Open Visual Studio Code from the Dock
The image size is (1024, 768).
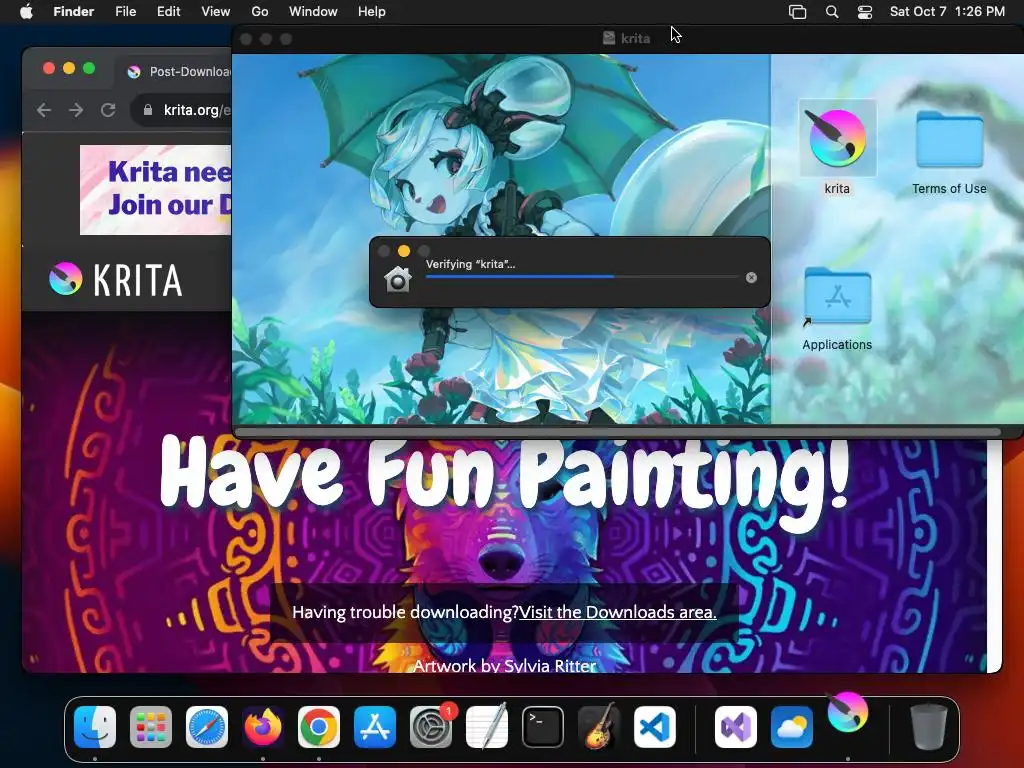[654, 727]
